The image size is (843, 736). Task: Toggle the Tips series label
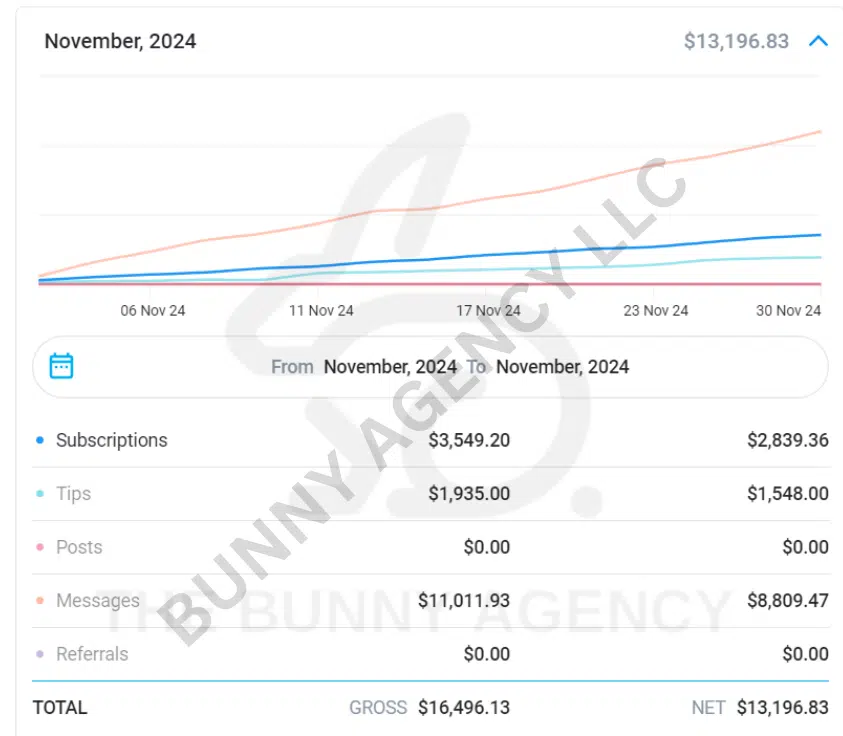[x=73, y=494]
